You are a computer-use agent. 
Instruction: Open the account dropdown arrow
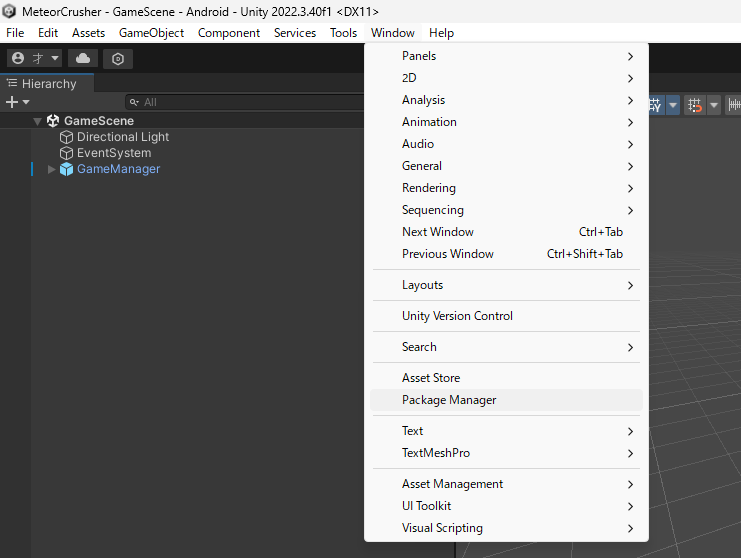[55, 58]
